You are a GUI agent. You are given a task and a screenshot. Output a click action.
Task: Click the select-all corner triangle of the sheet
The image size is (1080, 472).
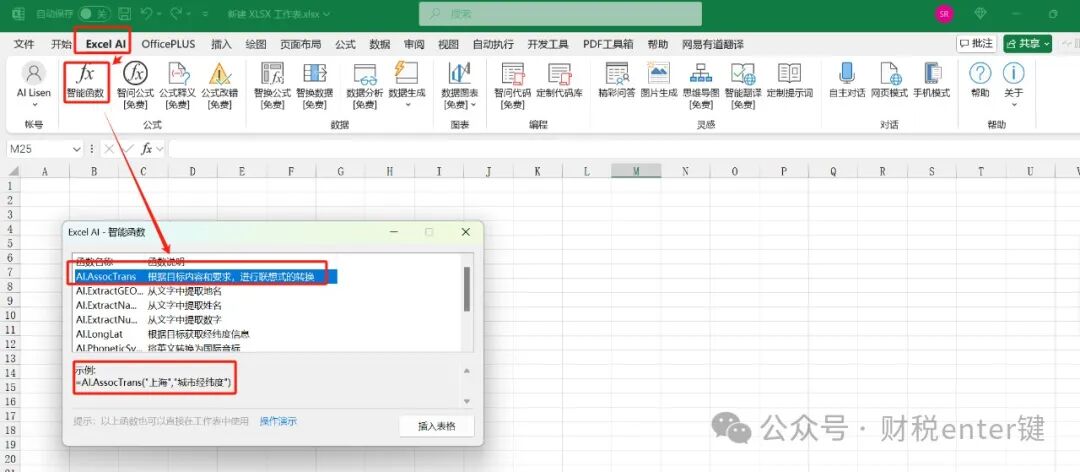(12, 172)
